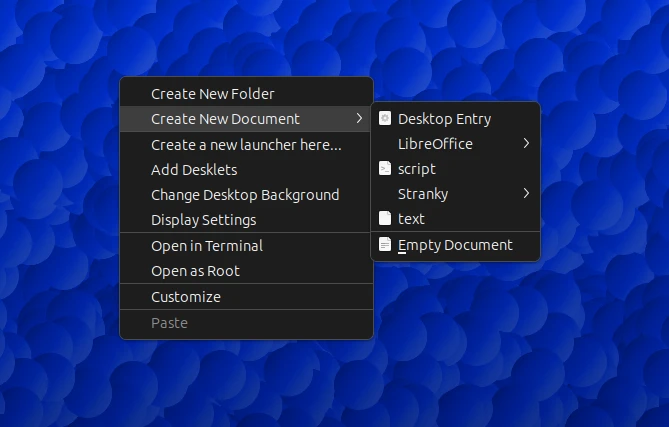Open Add Desklets option

pyautogui.click(x=194, y=170)
